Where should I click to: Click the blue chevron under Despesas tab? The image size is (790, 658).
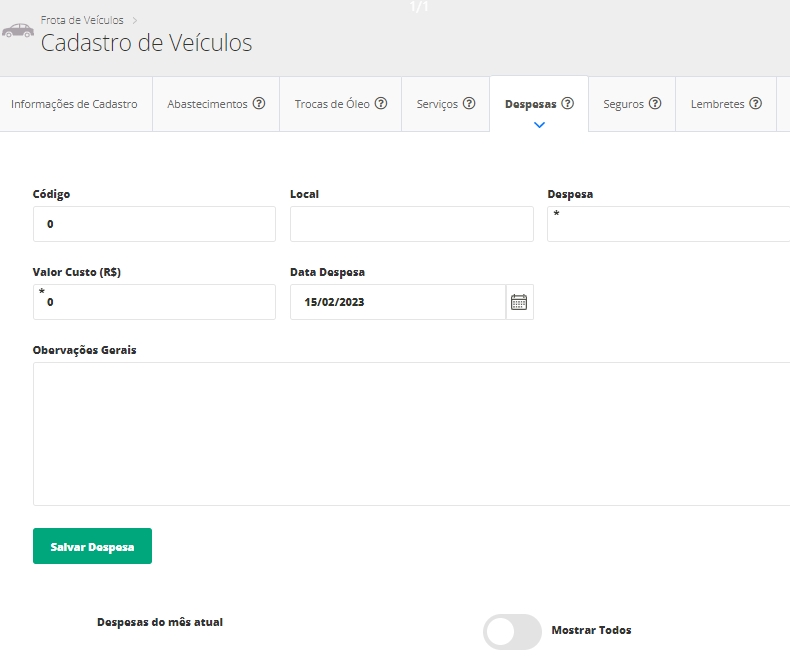point(539,125)
